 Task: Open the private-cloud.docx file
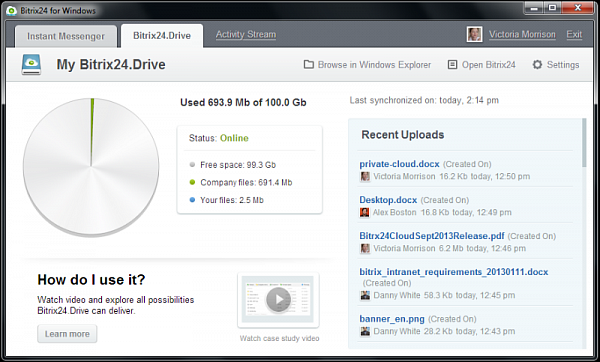pyautogui.click(x=399, y=164)
